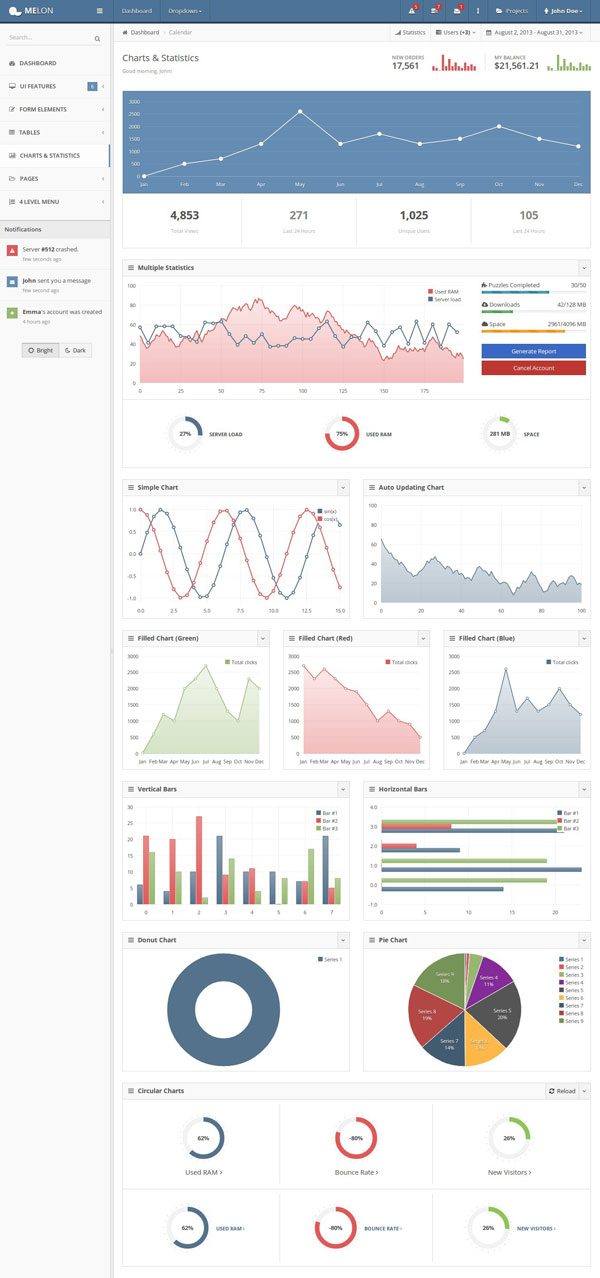Collapse the Multiple Statistics panel
This screenshot has height=1278, width=600.
(583, 268)
